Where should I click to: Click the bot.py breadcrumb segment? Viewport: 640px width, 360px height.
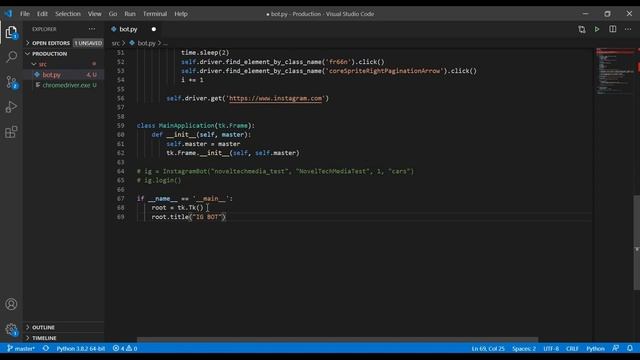(147, 43)
